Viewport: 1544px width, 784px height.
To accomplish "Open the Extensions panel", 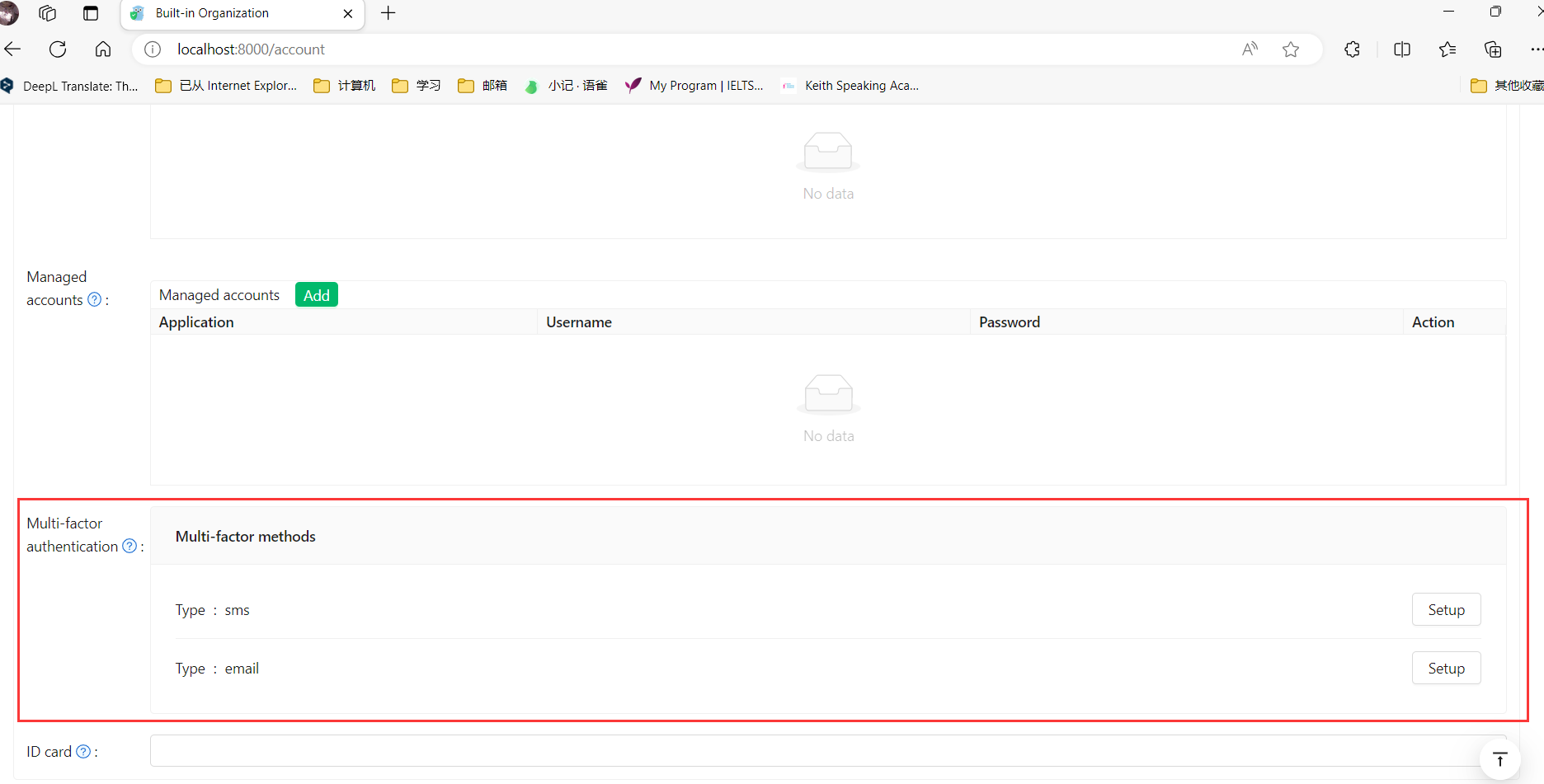I will 1352,49.
